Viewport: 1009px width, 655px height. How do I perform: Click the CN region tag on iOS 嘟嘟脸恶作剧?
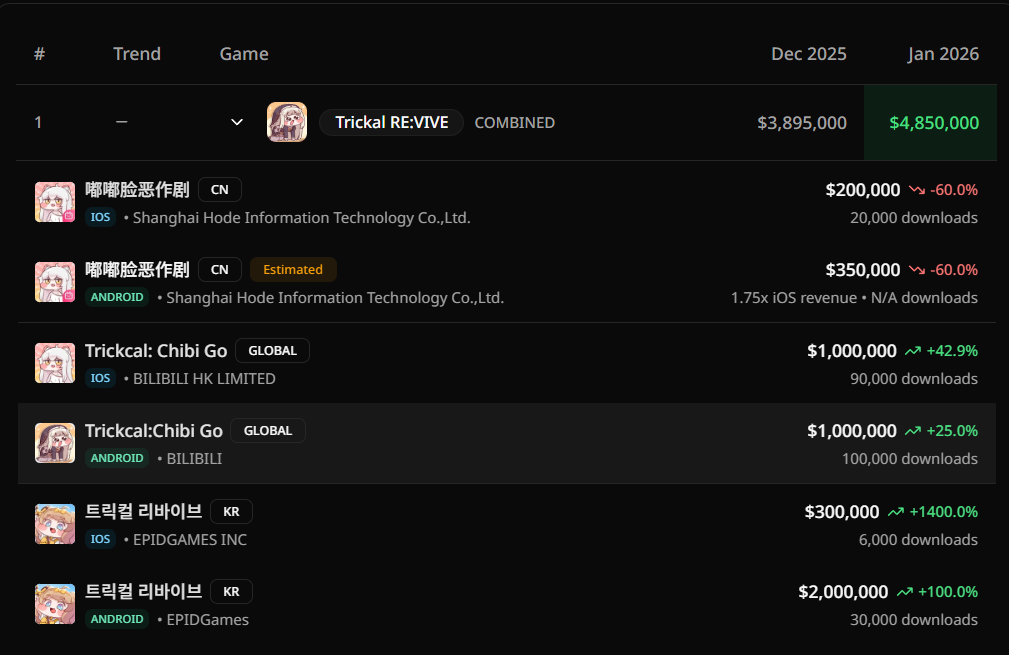[x=219, y=190]
